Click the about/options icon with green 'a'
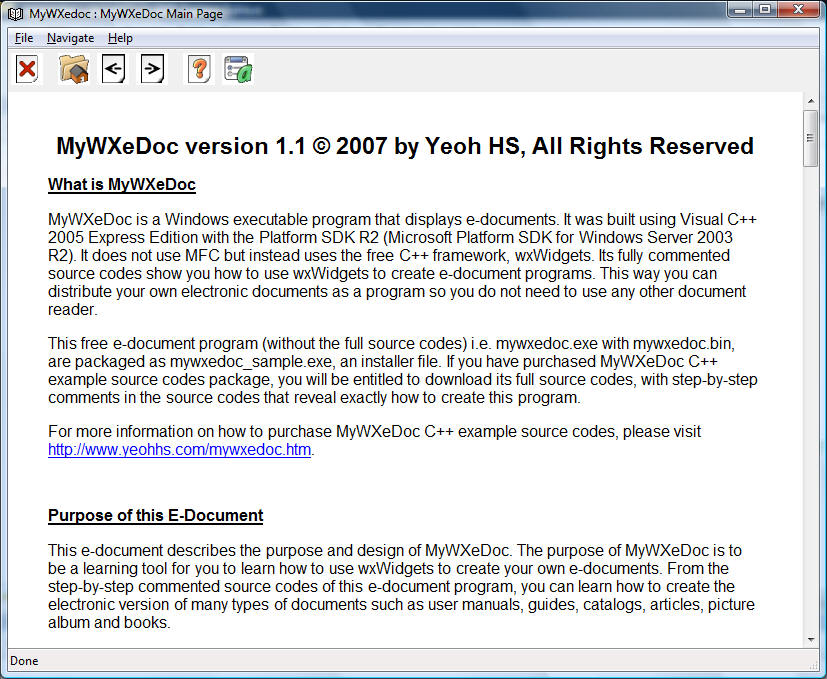 click(238, 69)
